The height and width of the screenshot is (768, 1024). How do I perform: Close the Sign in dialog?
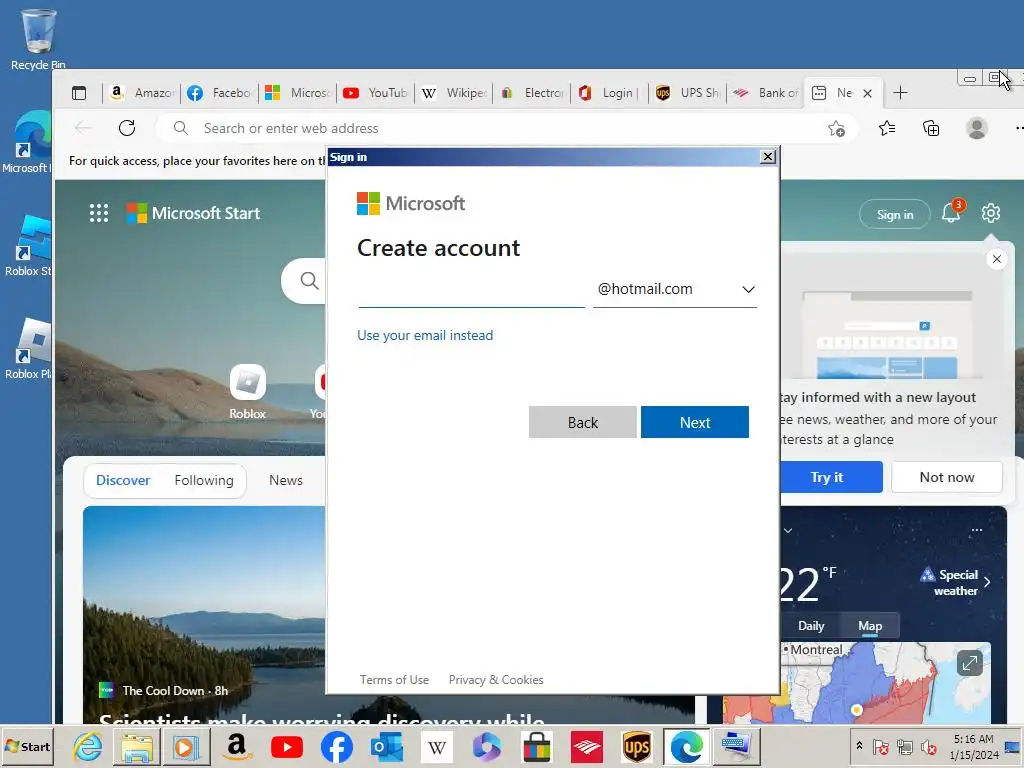click(x=768, y=157)
